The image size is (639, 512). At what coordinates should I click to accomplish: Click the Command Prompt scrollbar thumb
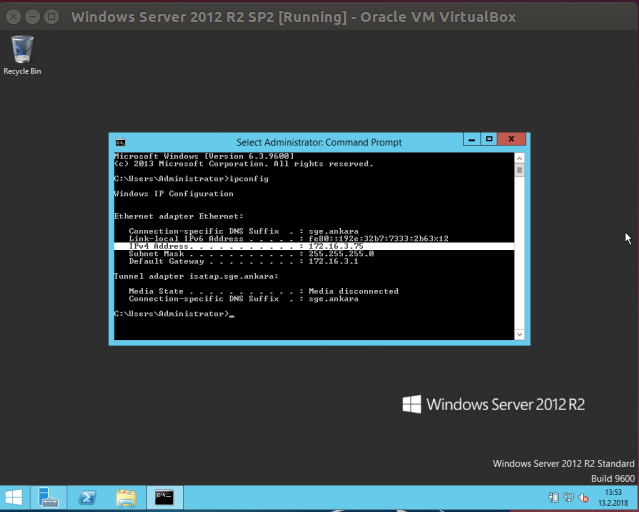point(519,170)
